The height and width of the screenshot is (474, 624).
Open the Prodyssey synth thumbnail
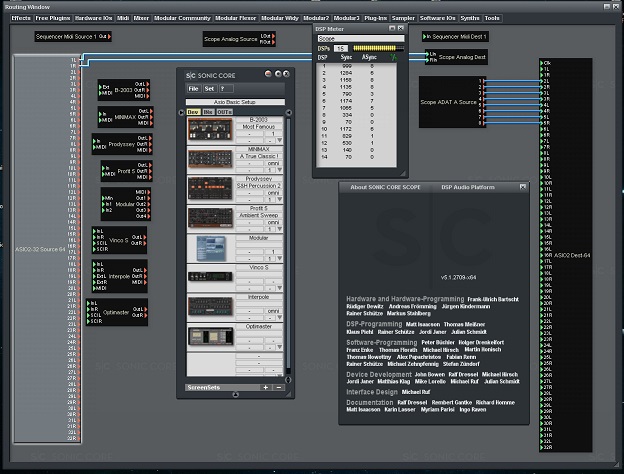pyautogui.click(x=210, y=188)
